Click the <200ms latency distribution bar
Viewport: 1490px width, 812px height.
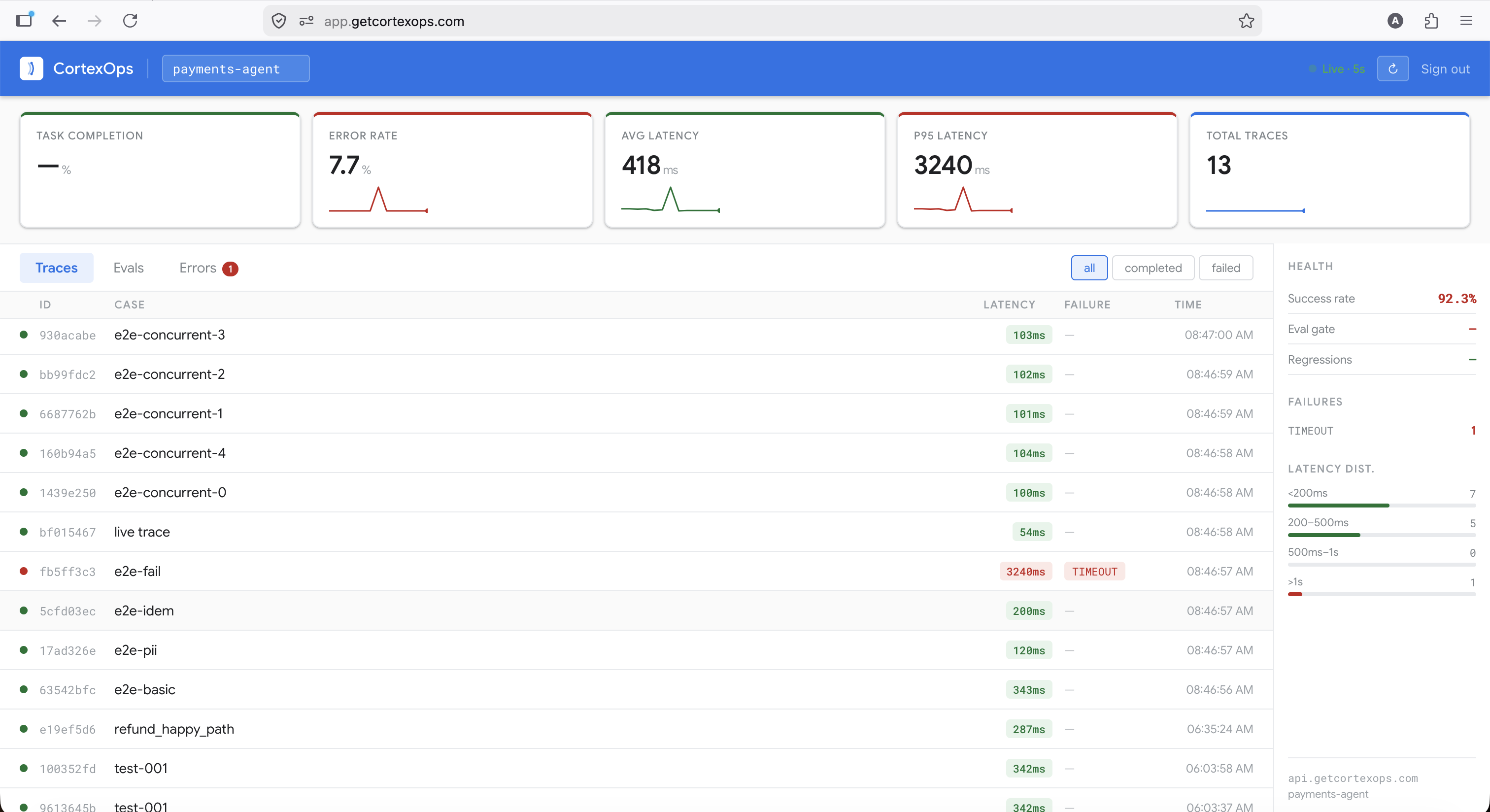click(x=1337, y=506)
